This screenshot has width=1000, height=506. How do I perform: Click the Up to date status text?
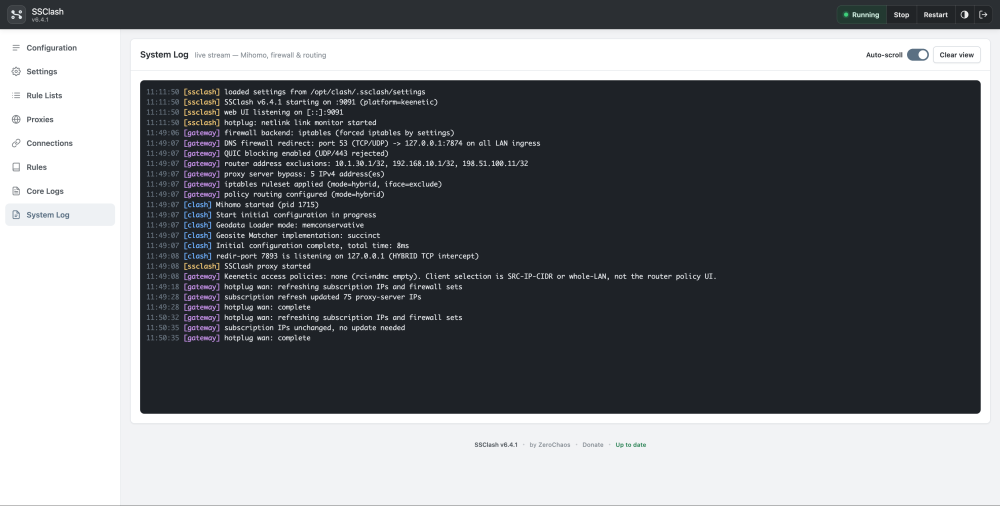[x=630, y=445]
